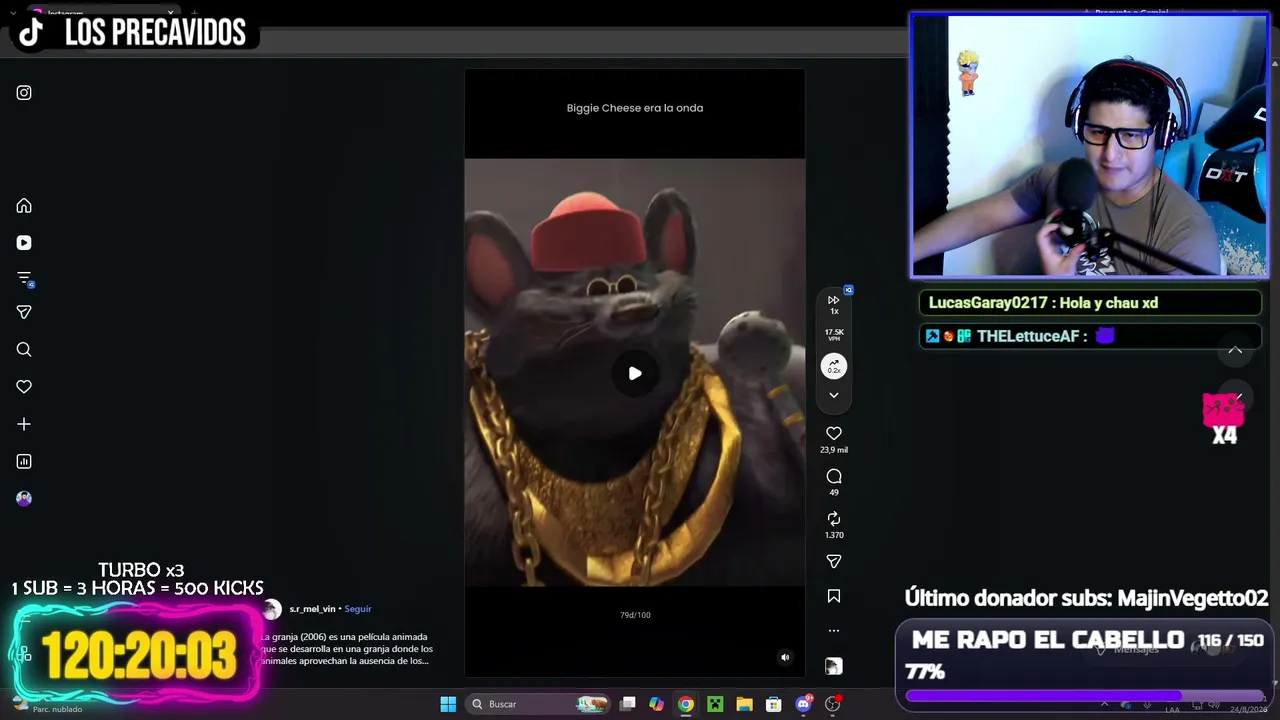Like the reel with 23,9 mil likes
The width and height of the screenshot is (1280, 720).
834,433
